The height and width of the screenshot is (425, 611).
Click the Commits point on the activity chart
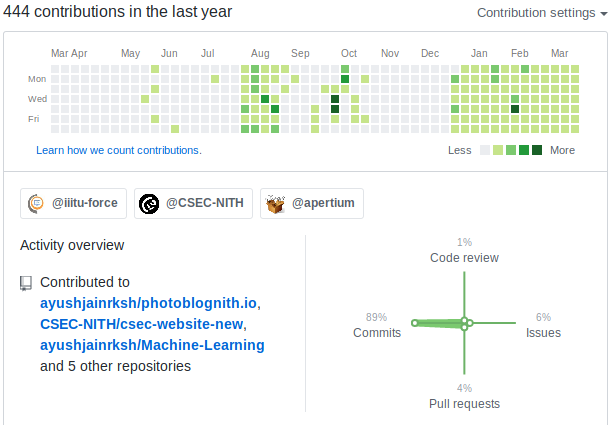point(415,323)
